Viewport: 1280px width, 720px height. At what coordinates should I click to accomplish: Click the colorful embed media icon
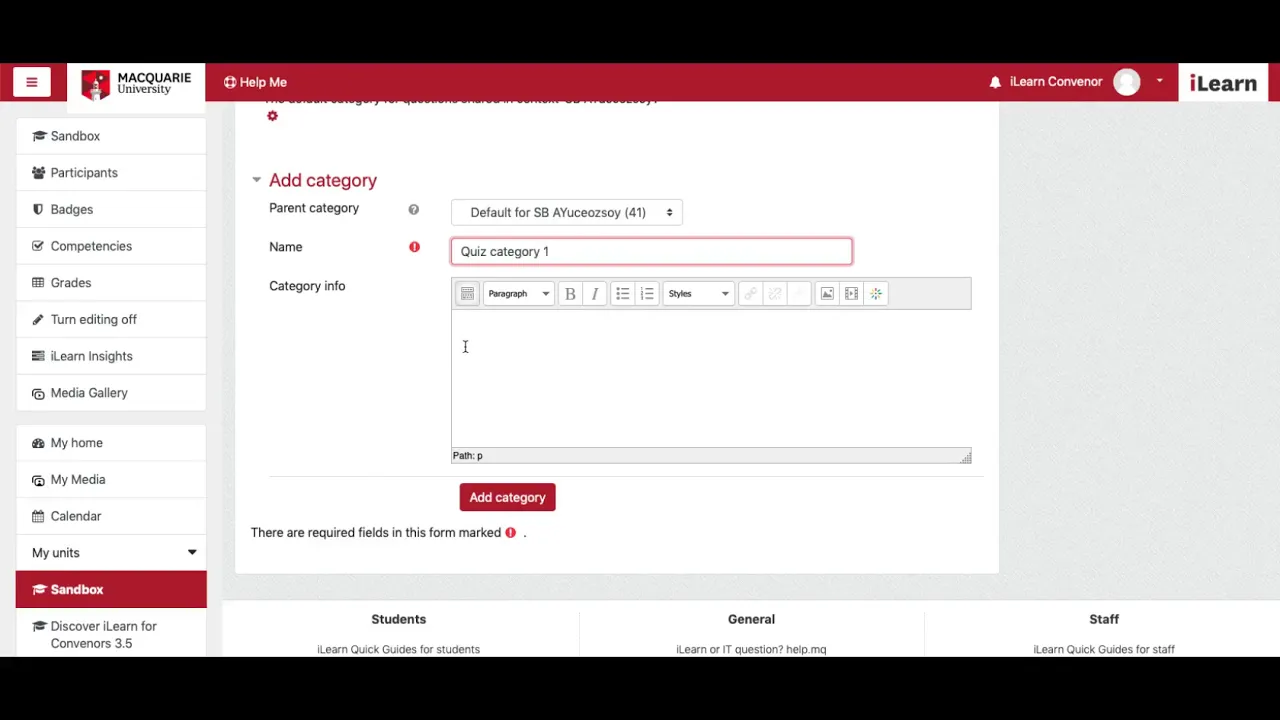(x=876, y=294)
